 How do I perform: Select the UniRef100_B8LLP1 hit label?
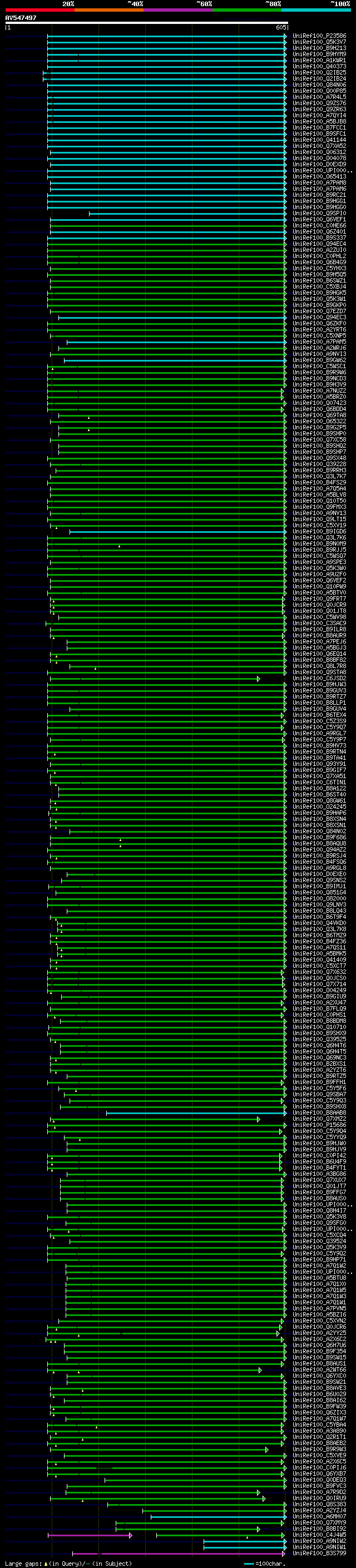[x=319, y=703]
